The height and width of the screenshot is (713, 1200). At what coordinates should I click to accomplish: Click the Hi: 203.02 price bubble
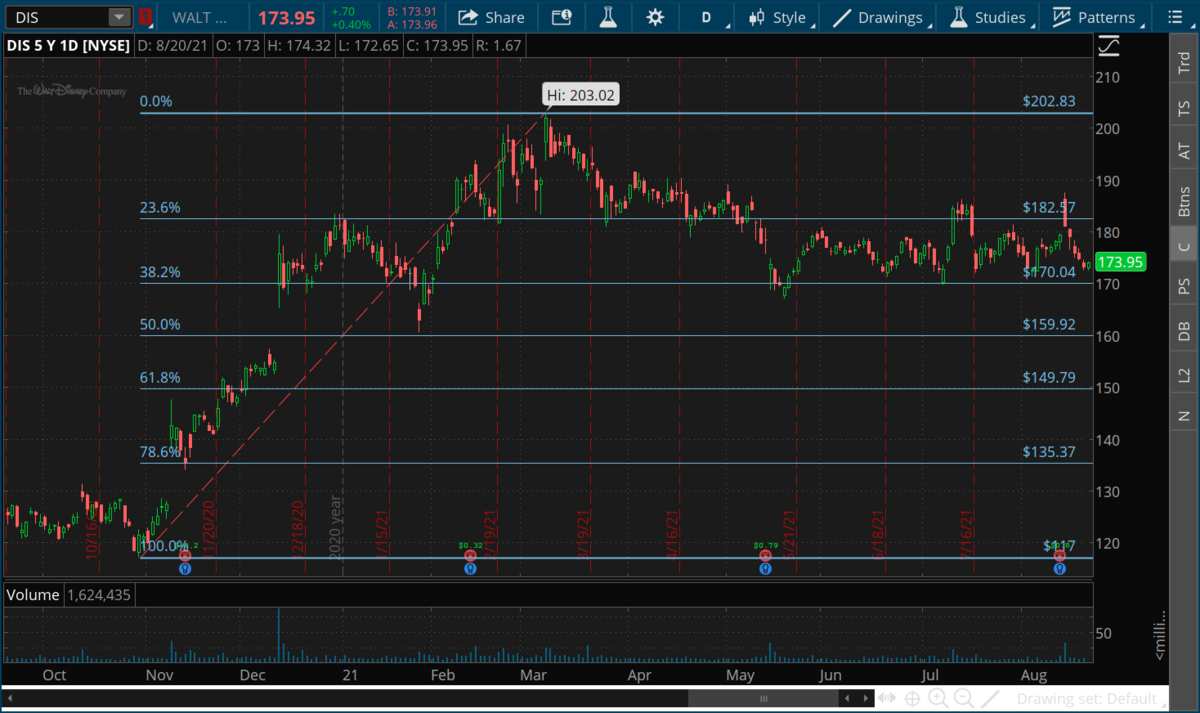[580, 96]
